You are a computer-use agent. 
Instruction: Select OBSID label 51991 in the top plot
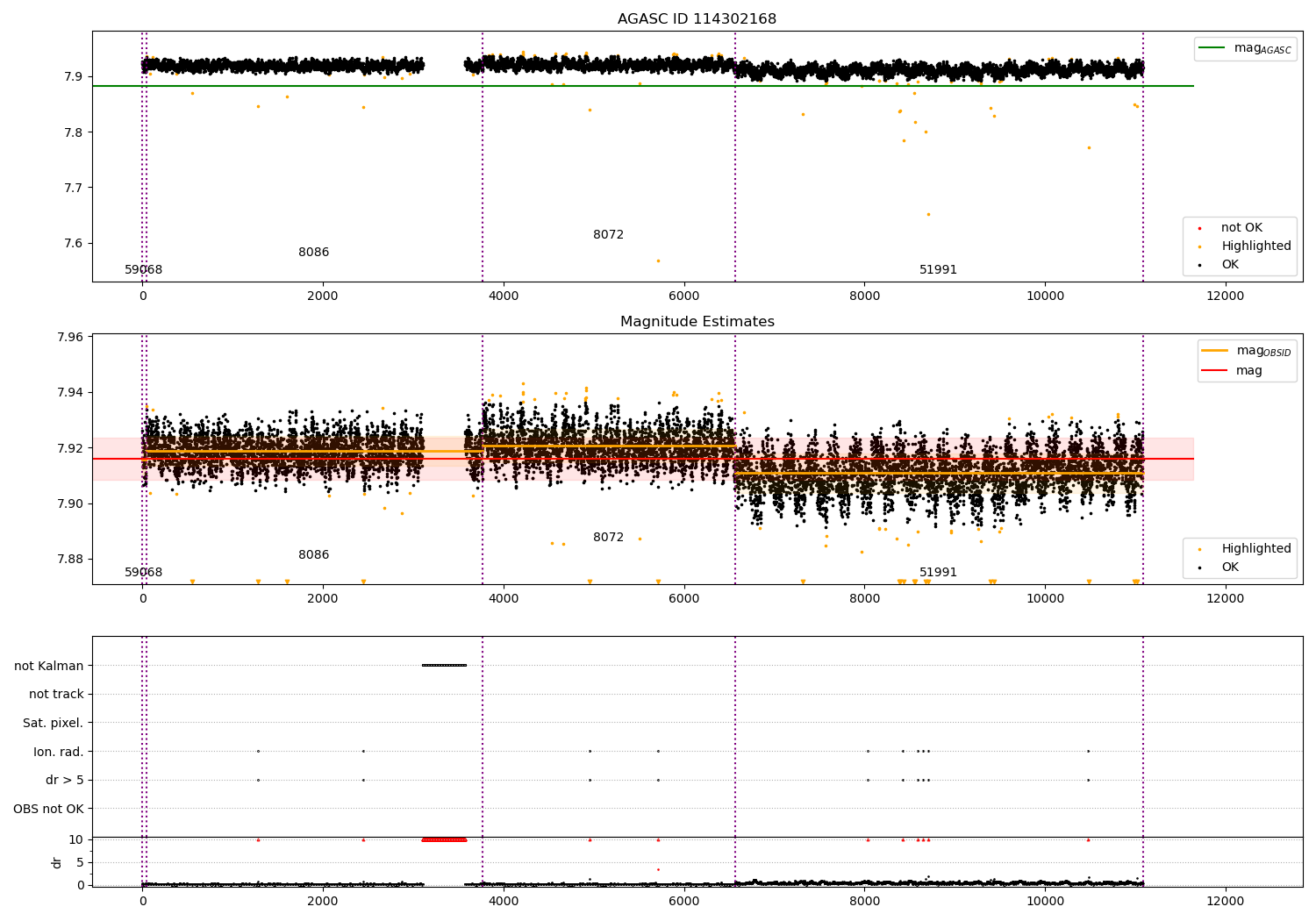(939, 270)
